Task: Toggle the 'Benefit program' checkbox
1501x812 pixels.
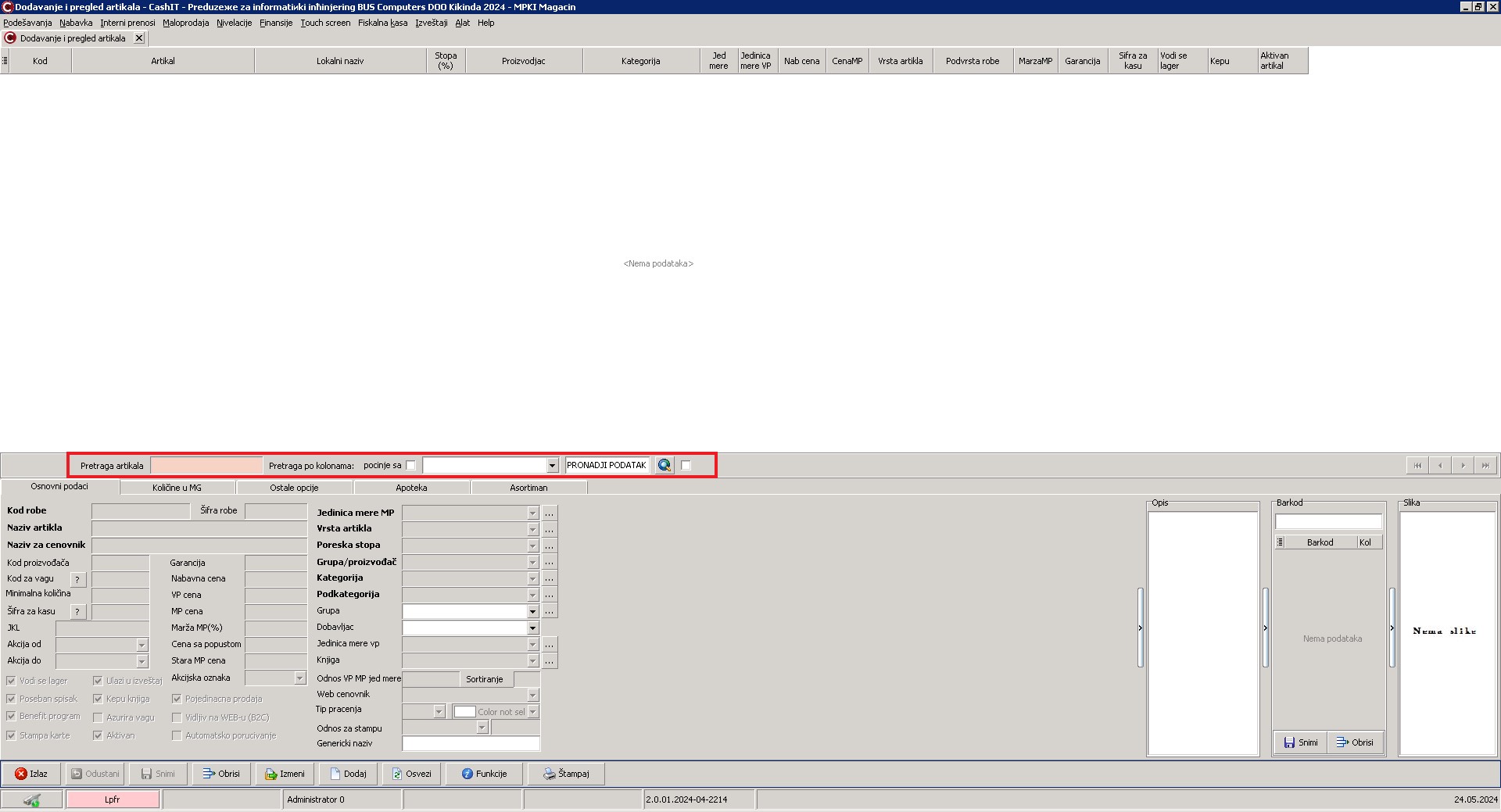Action: [x=11, y=716]
